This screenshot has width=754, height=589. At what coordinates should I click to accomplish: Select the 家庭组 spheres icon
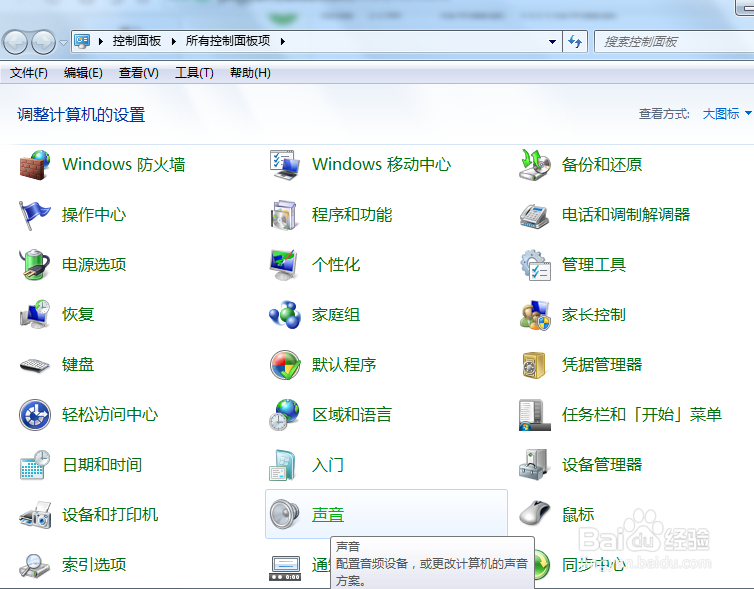pyautogui.click(x=285, y=314)
